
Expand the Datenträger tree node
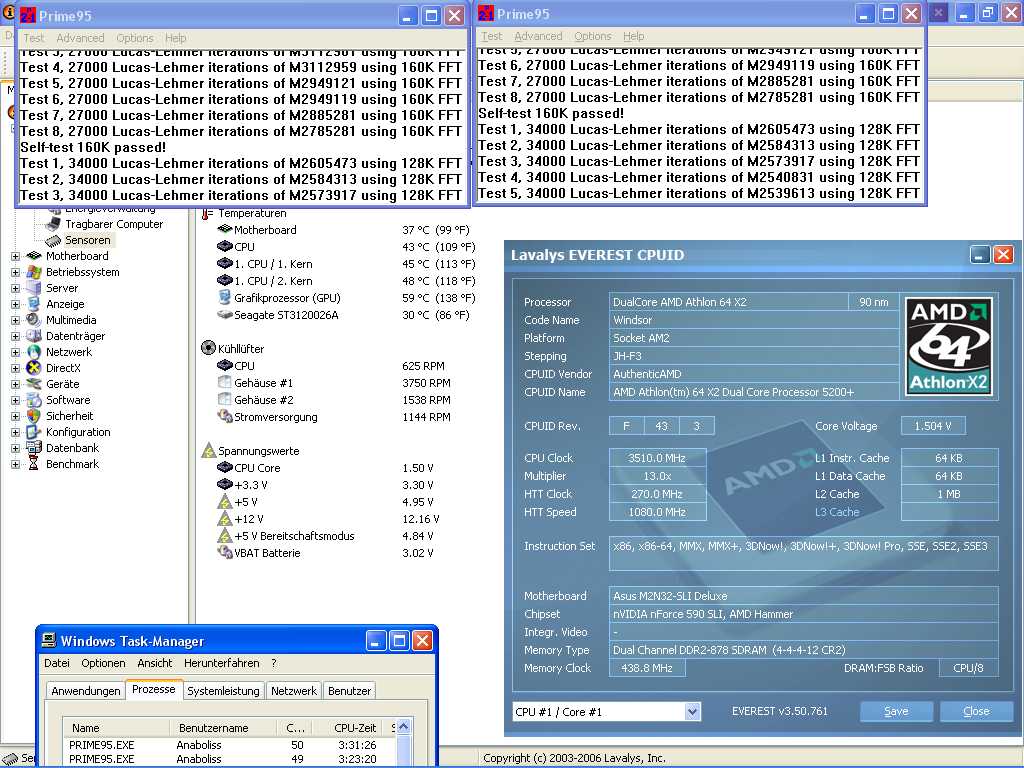point(16,336)
